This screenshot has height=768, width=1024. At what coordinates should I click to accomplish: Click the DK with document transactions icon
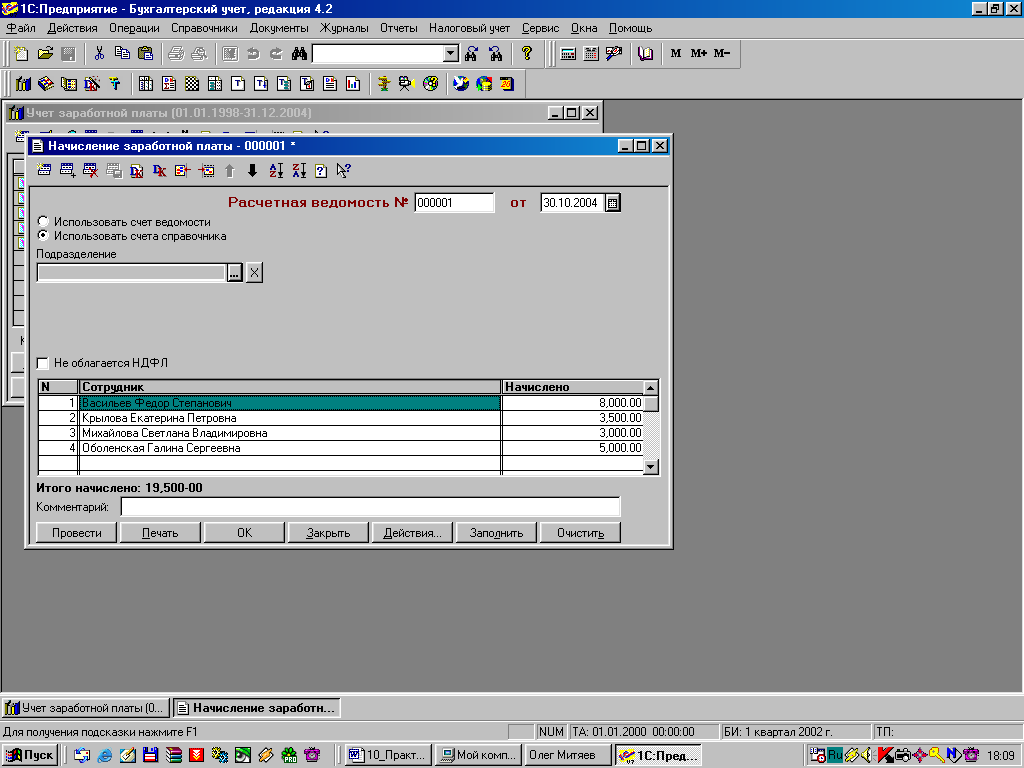click(x=136, y=170)
